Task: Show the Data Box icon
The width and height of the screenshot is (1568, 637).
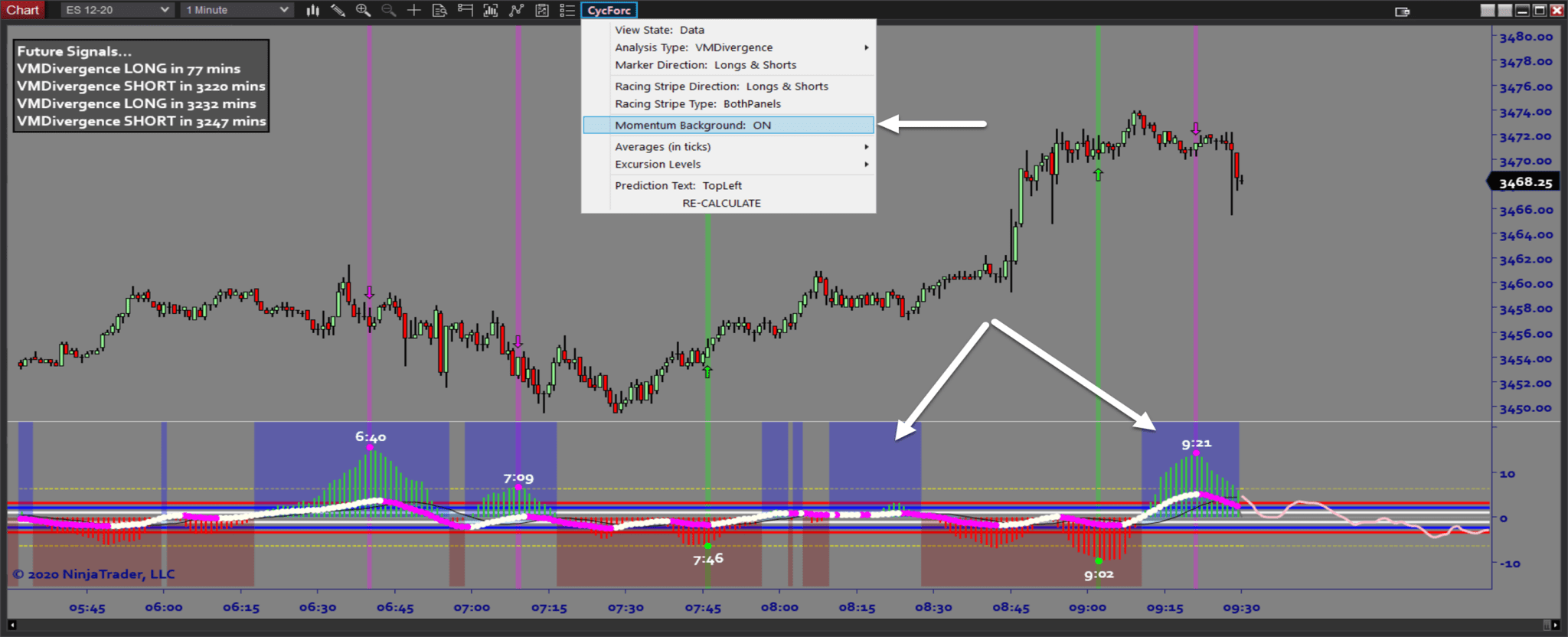Action: 439,10
